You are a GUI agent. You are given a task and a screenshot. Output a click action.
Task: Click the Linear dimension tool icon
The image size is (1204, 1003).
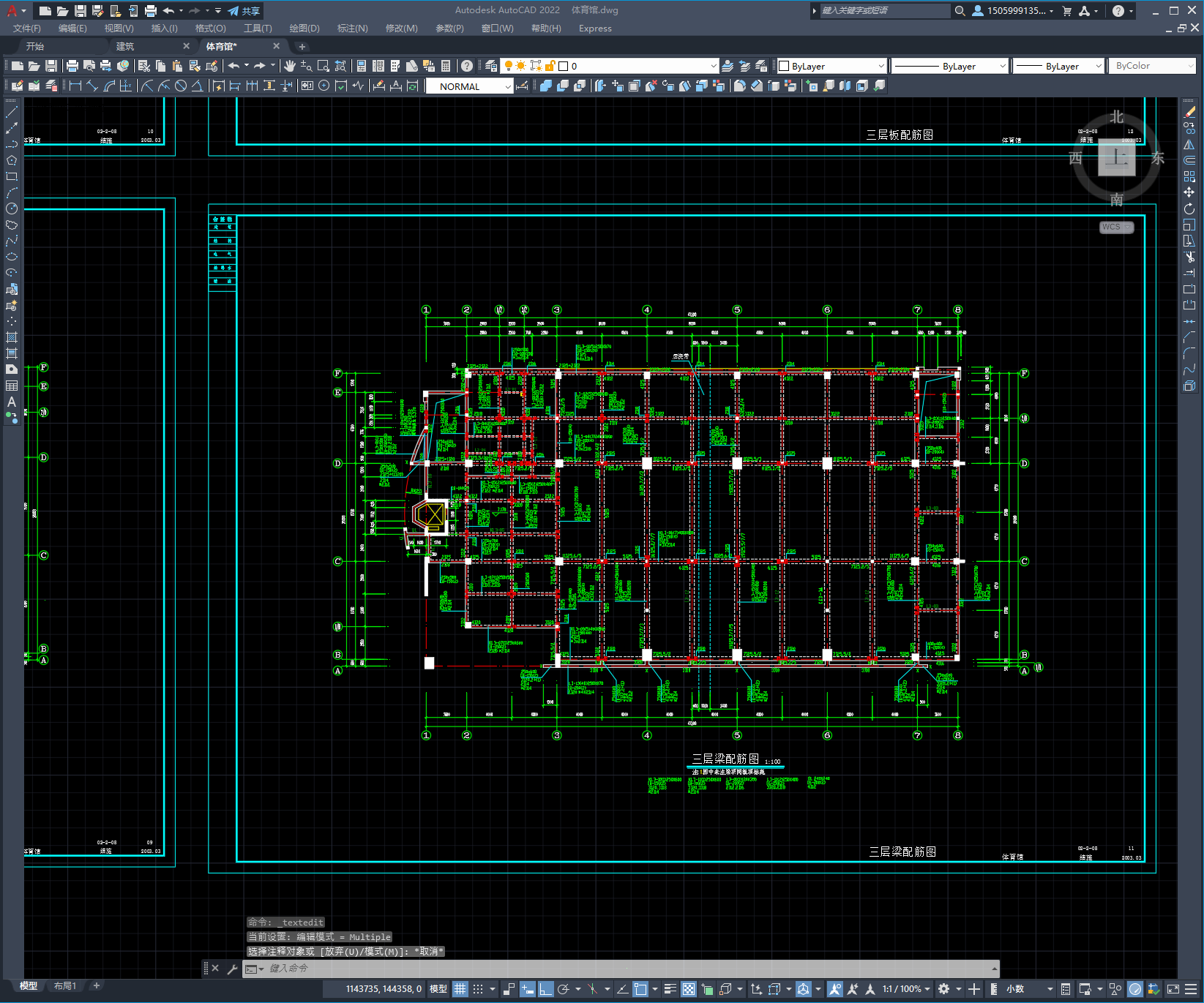click(75, 86)
